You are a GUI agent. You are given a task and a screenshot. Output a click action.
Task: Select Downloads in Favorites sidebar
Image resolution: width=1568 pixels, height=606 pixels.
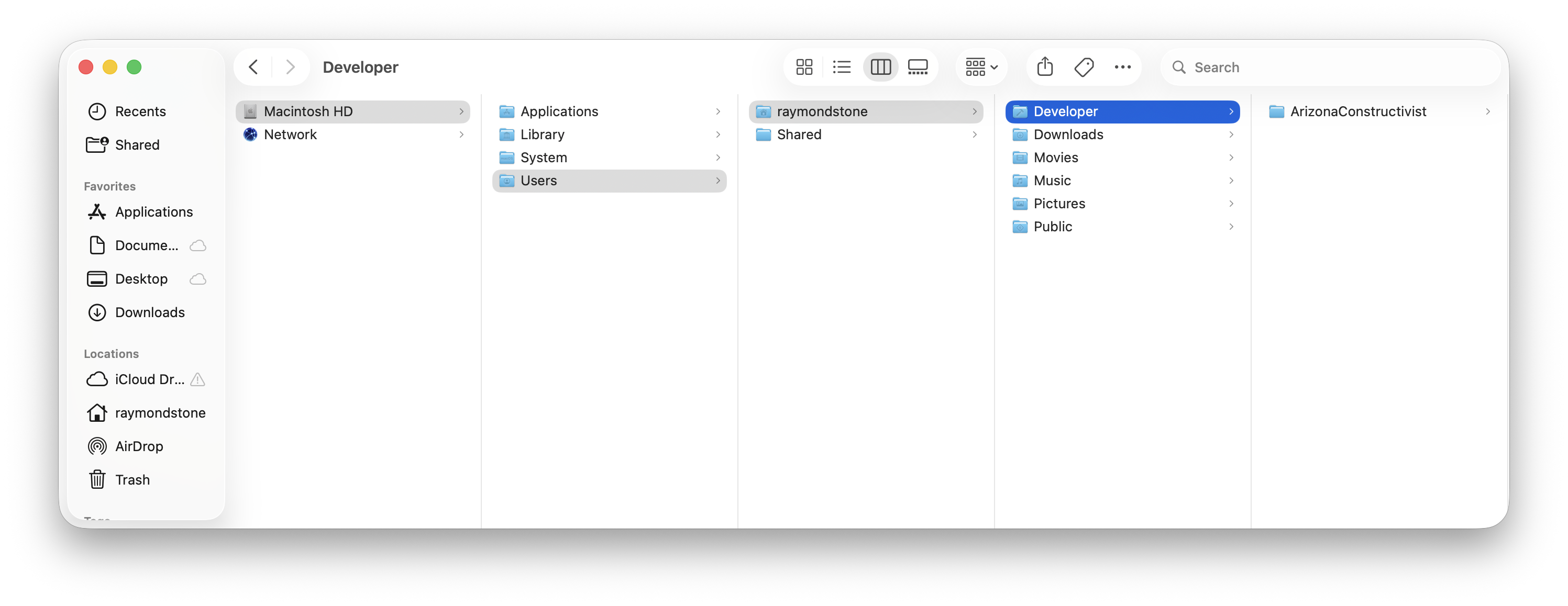[x=150, y=312]
